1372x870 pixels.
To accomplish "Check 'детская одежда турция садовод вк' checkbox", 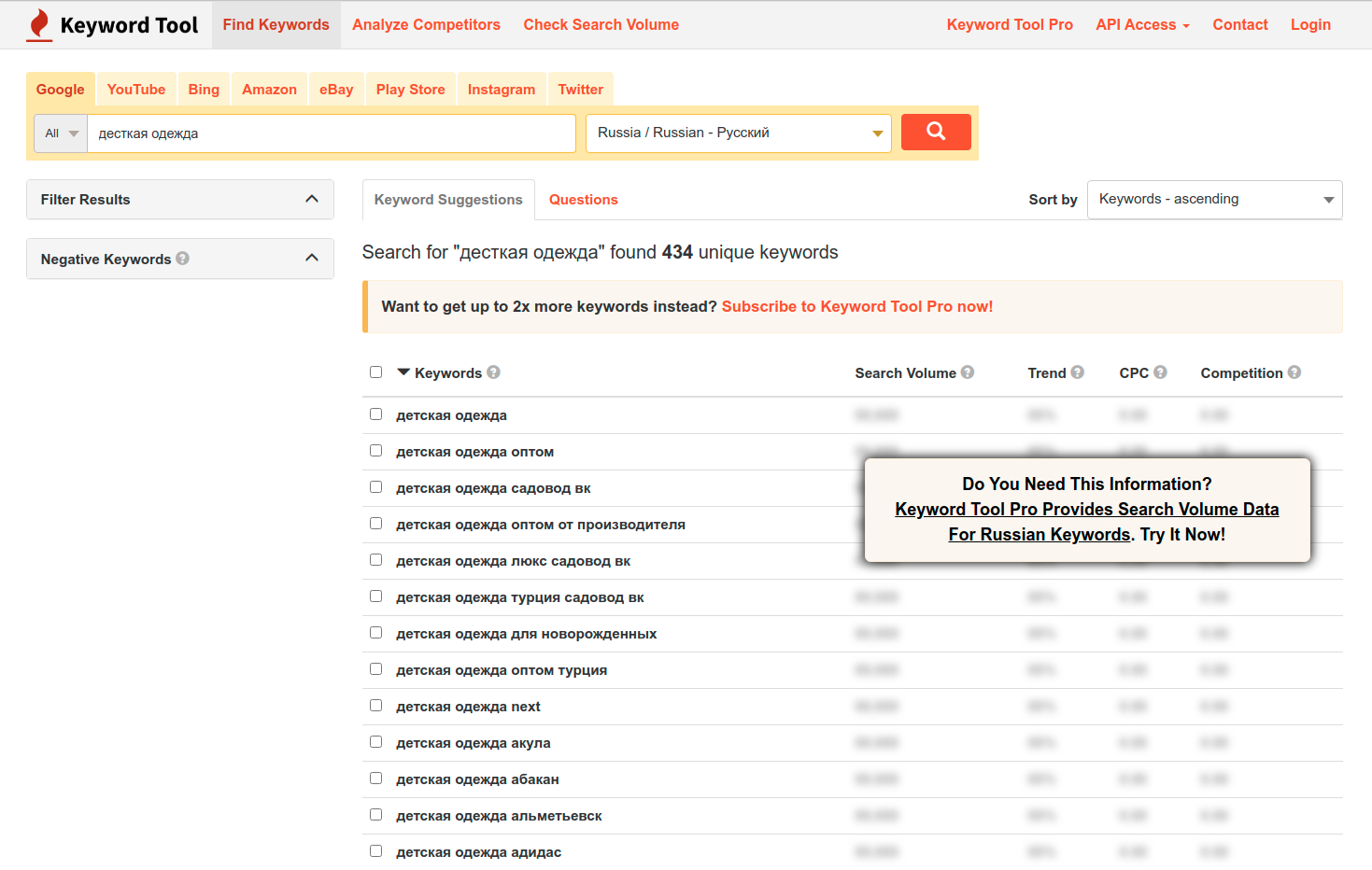I will (375, 596).
